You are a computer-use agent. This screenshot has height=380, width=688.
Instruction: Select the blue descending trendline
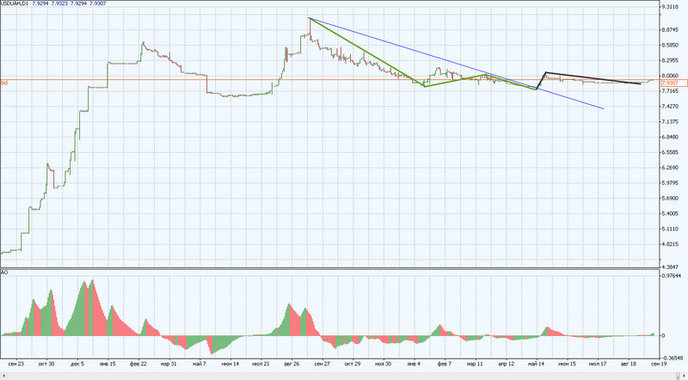456,63
